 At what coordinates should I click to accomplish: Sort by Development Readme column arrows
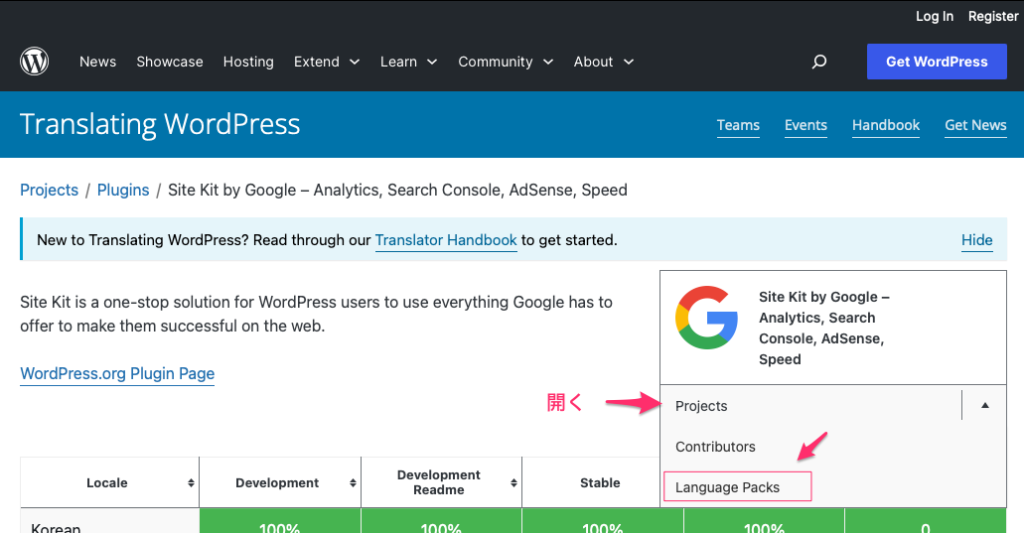pyautogui.click(x=513, y=483)
